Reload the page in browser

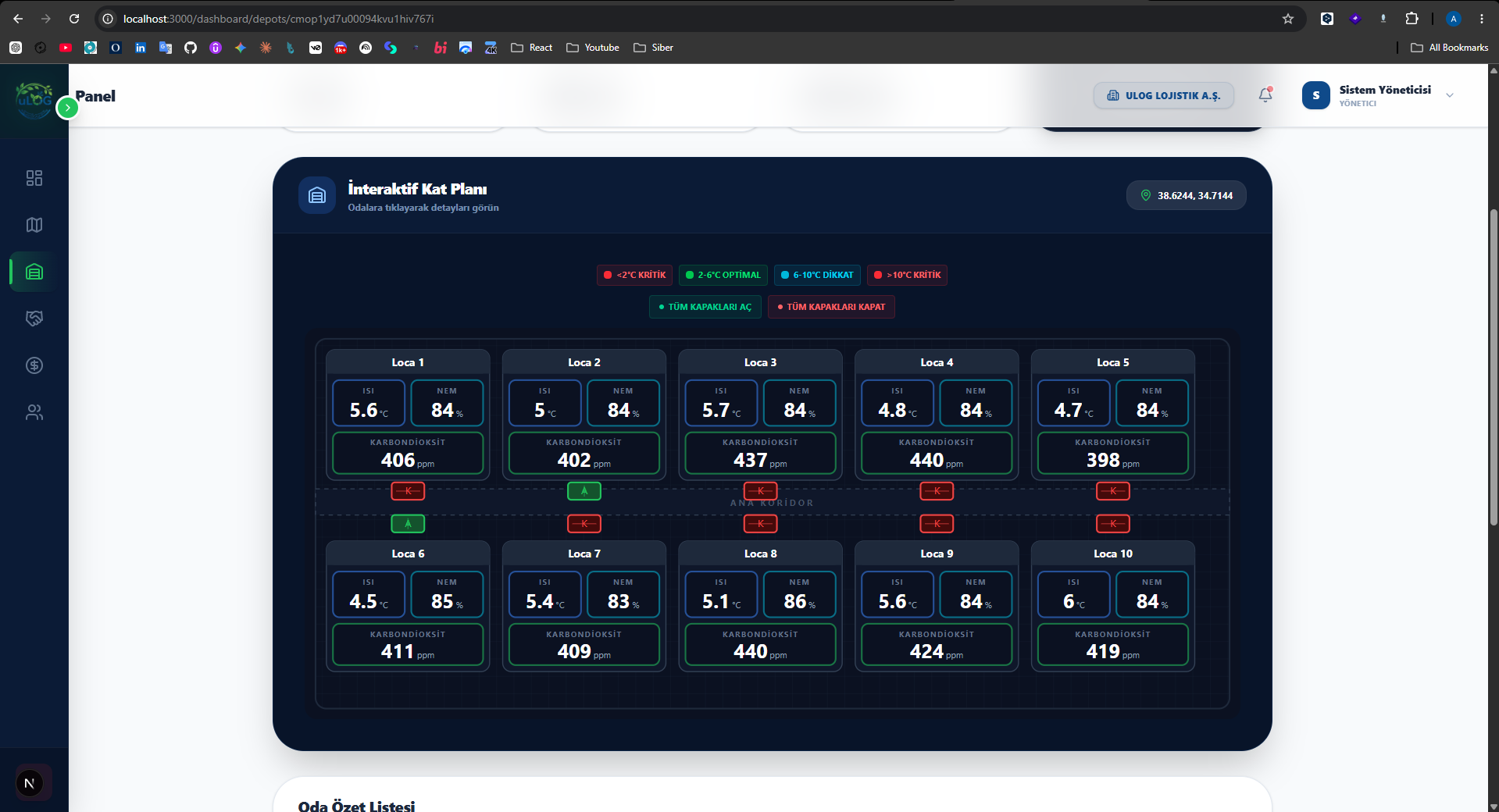click(x=74, y=19)
